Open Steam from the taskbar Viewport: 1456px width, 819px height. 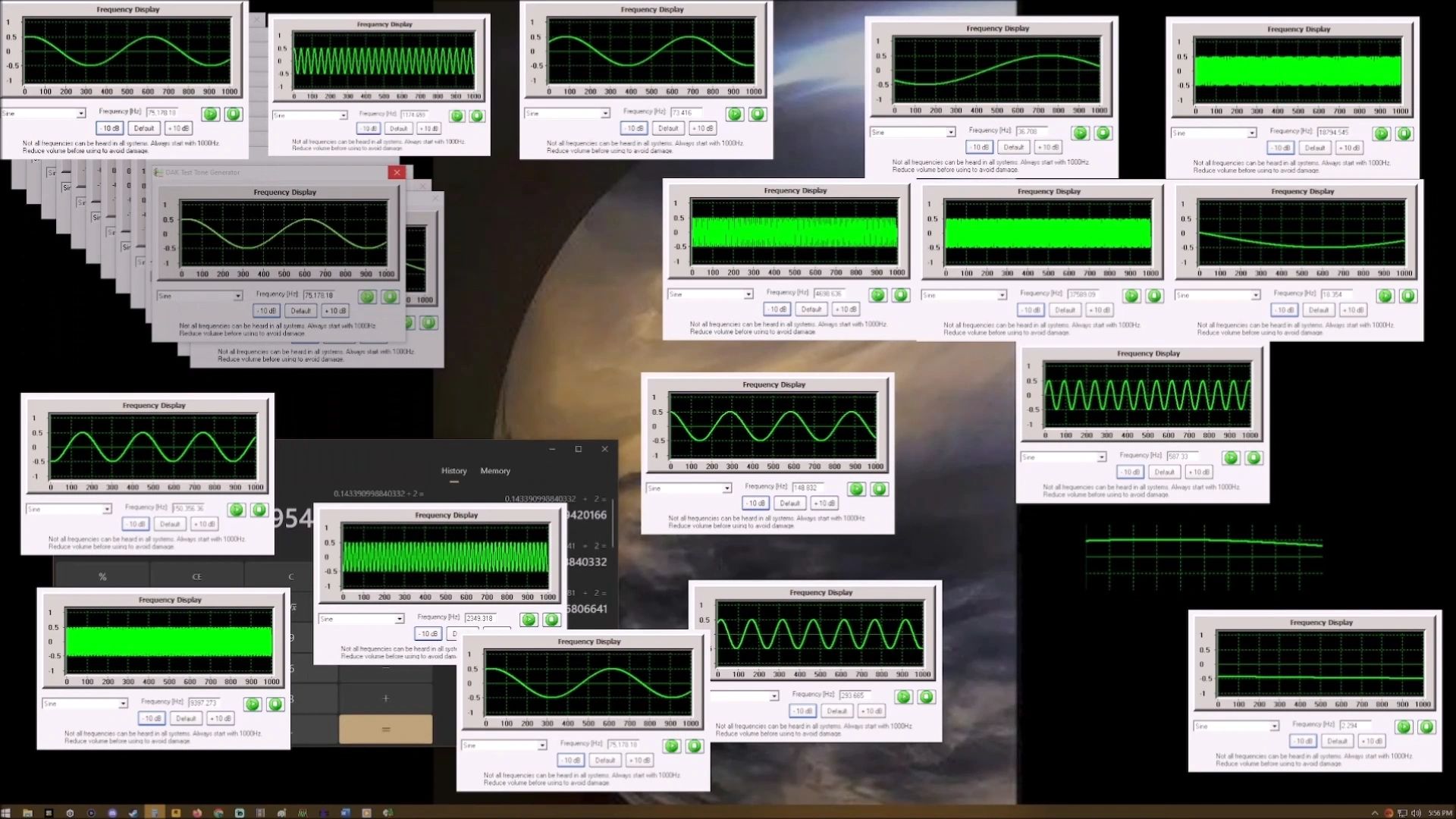tap(133, 813)
